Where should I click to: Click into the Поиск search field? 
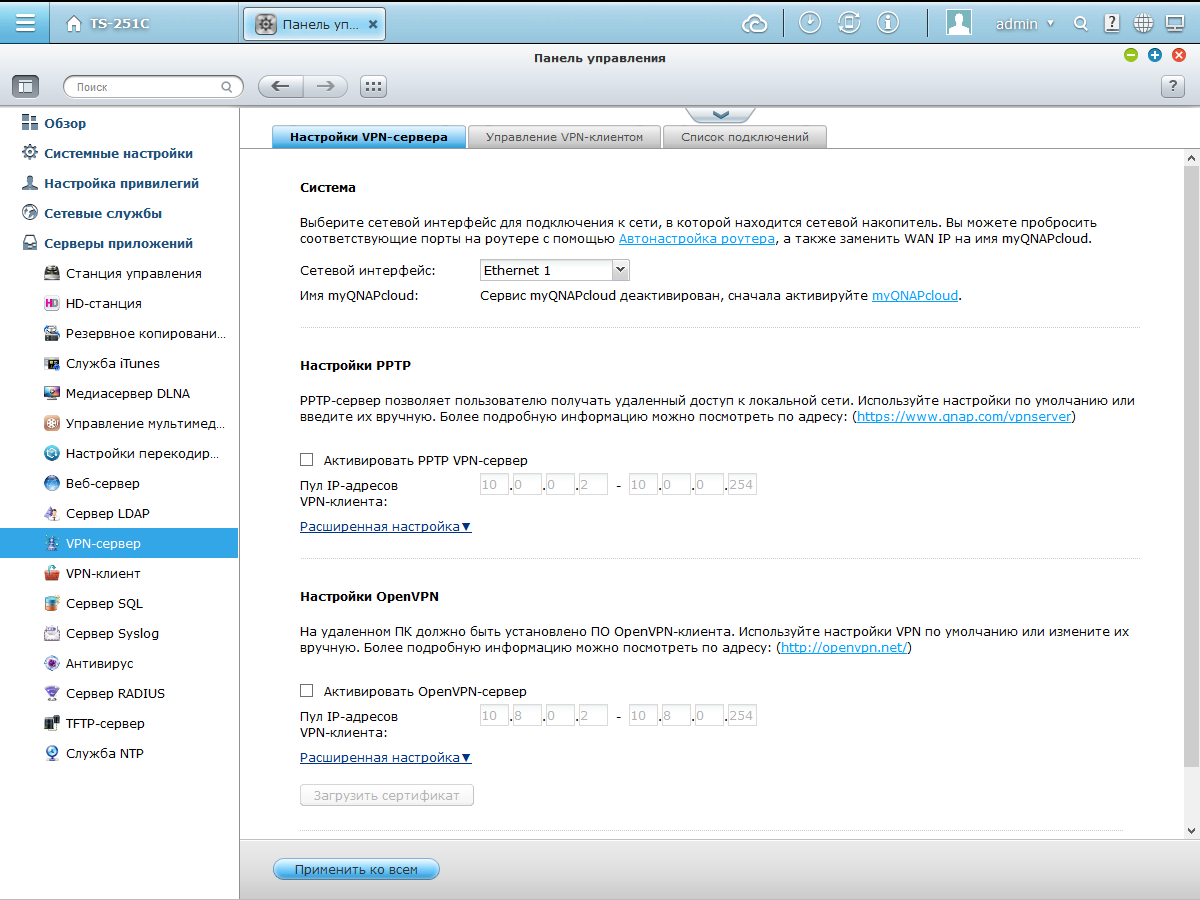(153, 87)
